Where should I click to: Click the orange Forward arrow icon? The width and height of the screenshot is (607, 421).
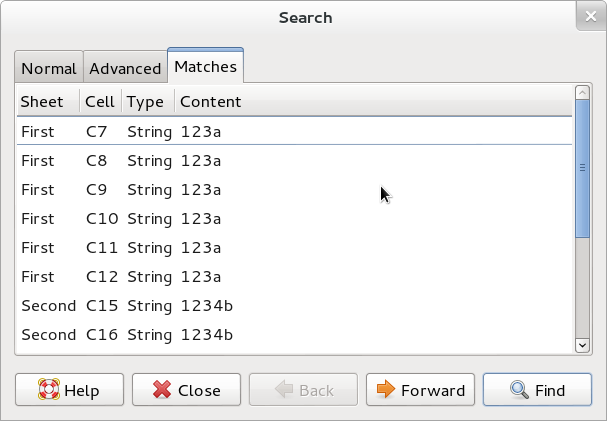click(386, 389)
